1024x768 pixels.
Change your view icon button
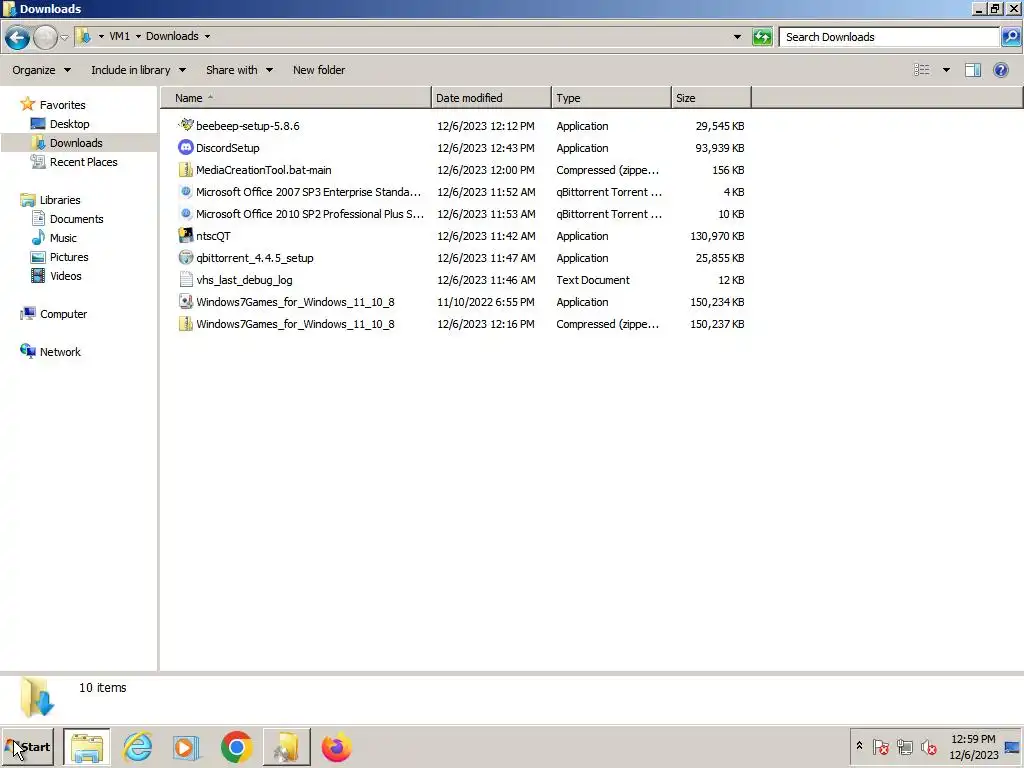(x=921, y=70)
